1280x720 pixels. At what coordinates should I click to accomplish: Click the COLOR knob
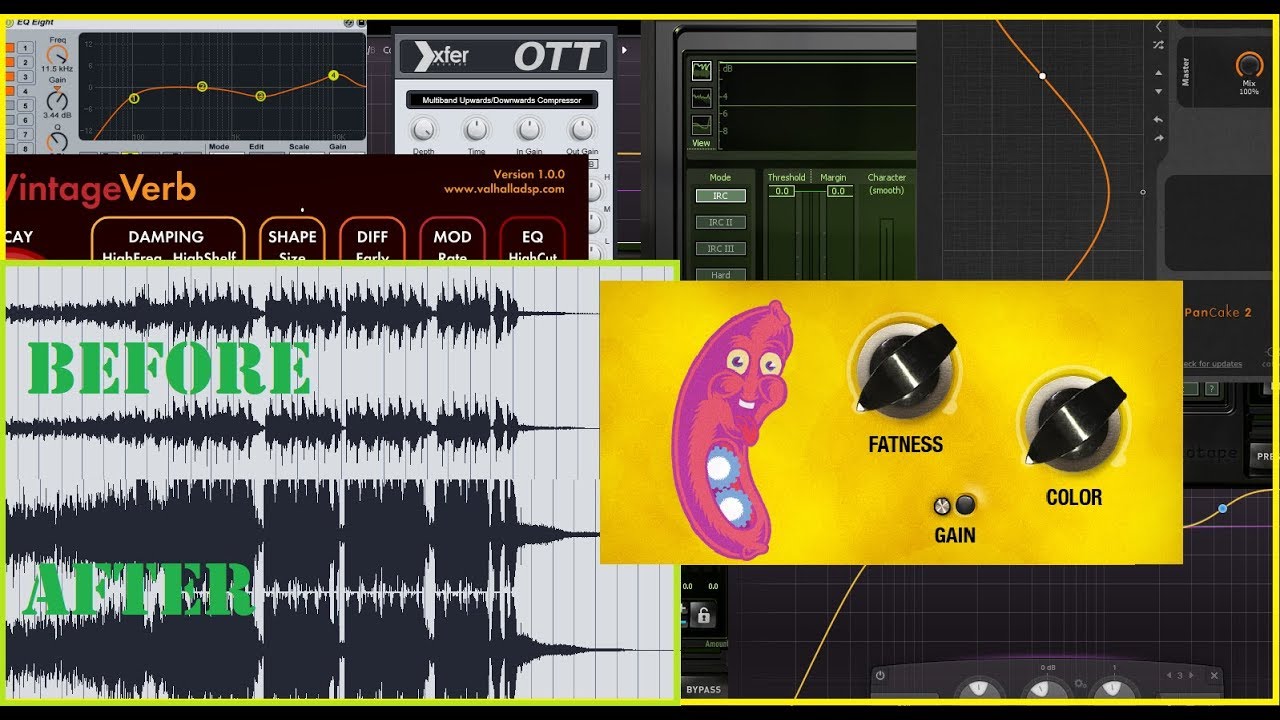tap(1073, 420)
